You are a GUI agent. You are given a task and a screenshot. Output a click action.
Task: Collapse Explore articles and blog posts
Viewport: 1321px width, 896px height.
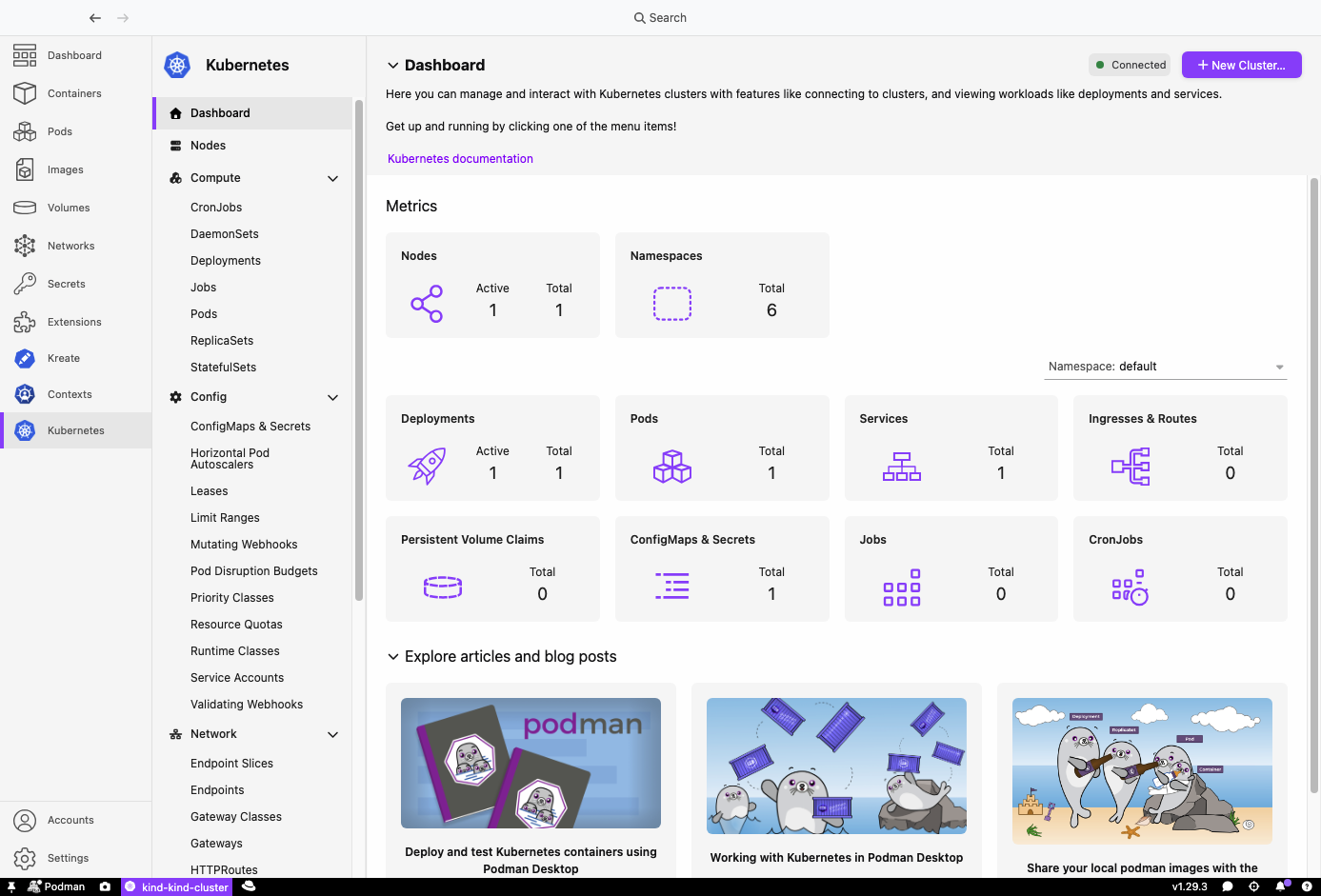point(392,657)
